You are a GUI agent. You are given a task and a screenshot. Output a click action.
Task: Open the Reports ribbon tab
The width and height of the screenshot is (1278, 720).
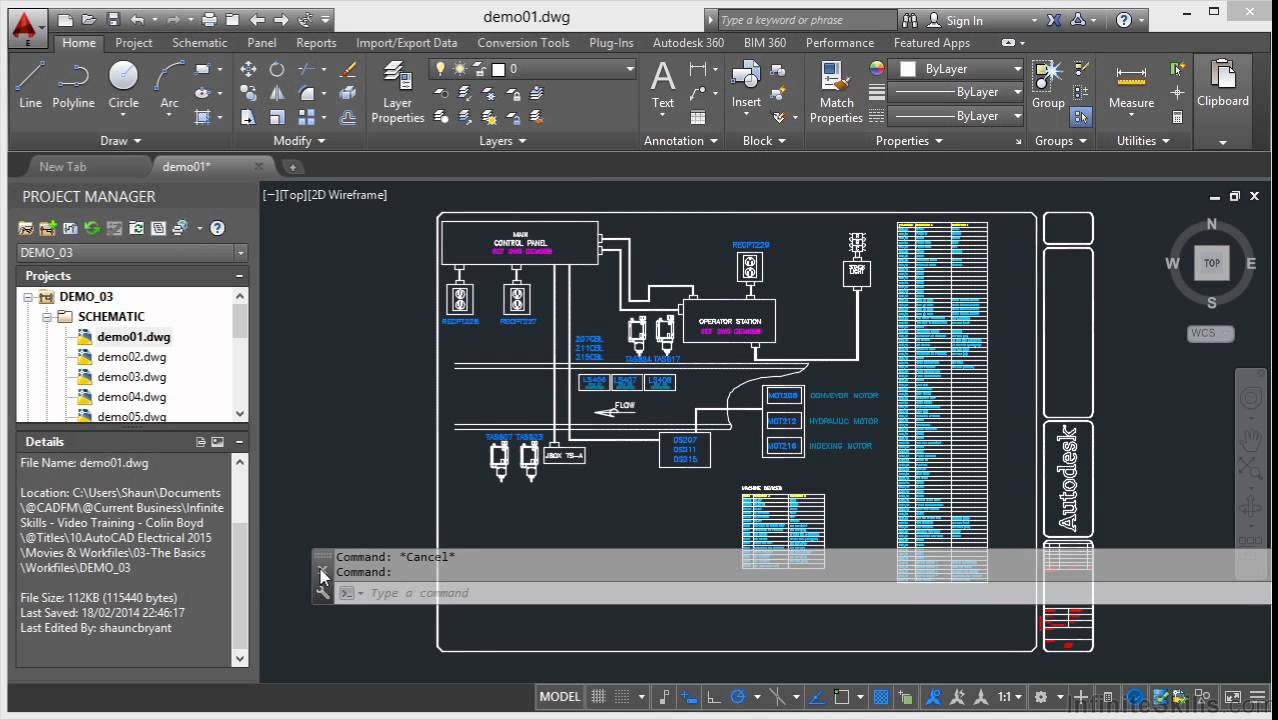[x=316, y=43]
